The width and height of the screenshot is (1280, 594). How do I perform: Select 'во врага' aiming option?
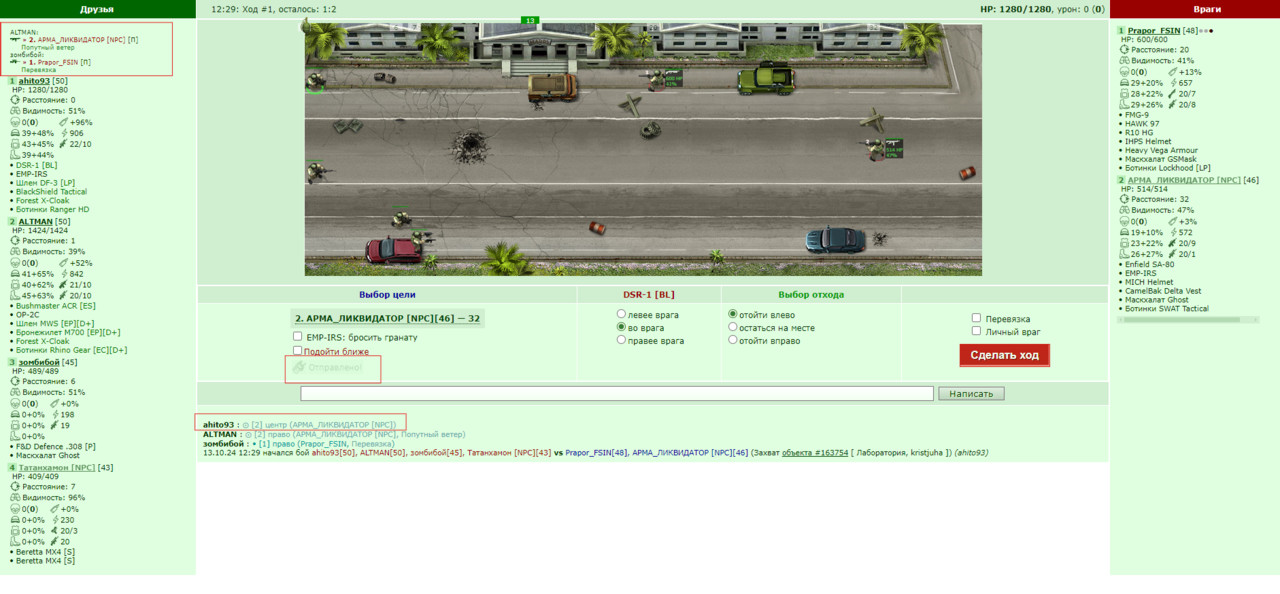click(621, 327)
